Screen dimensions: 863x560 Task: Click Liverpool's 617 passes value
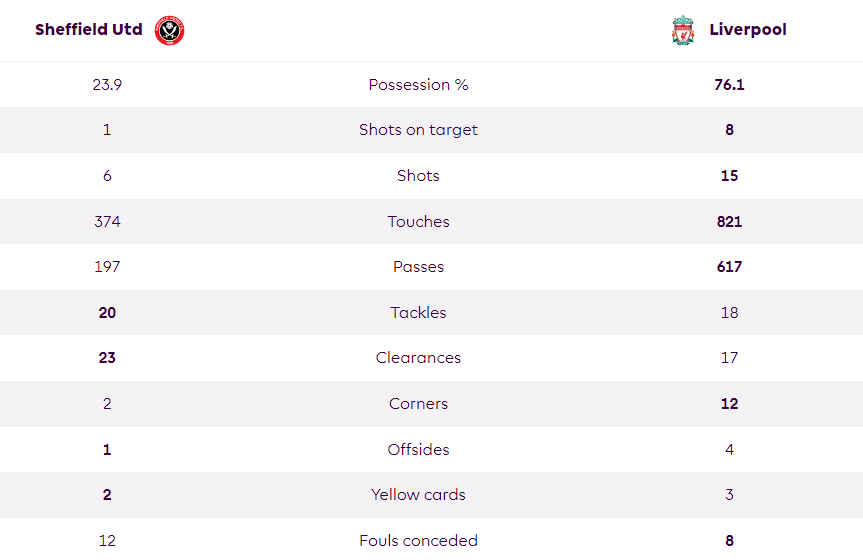pos(729,267)
